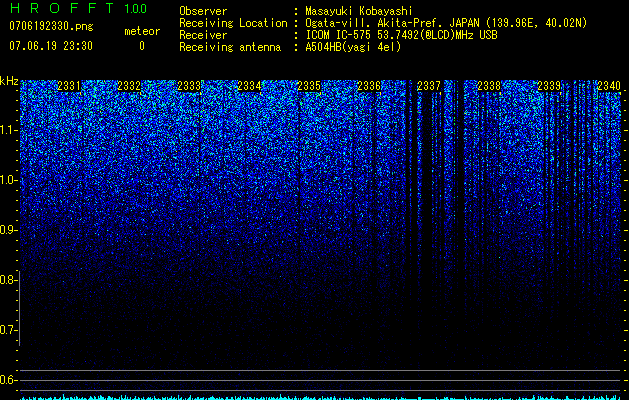
Task: Click the cyan signal level trace at bottom
Action: pyautogui.click(x=320, y=398)
